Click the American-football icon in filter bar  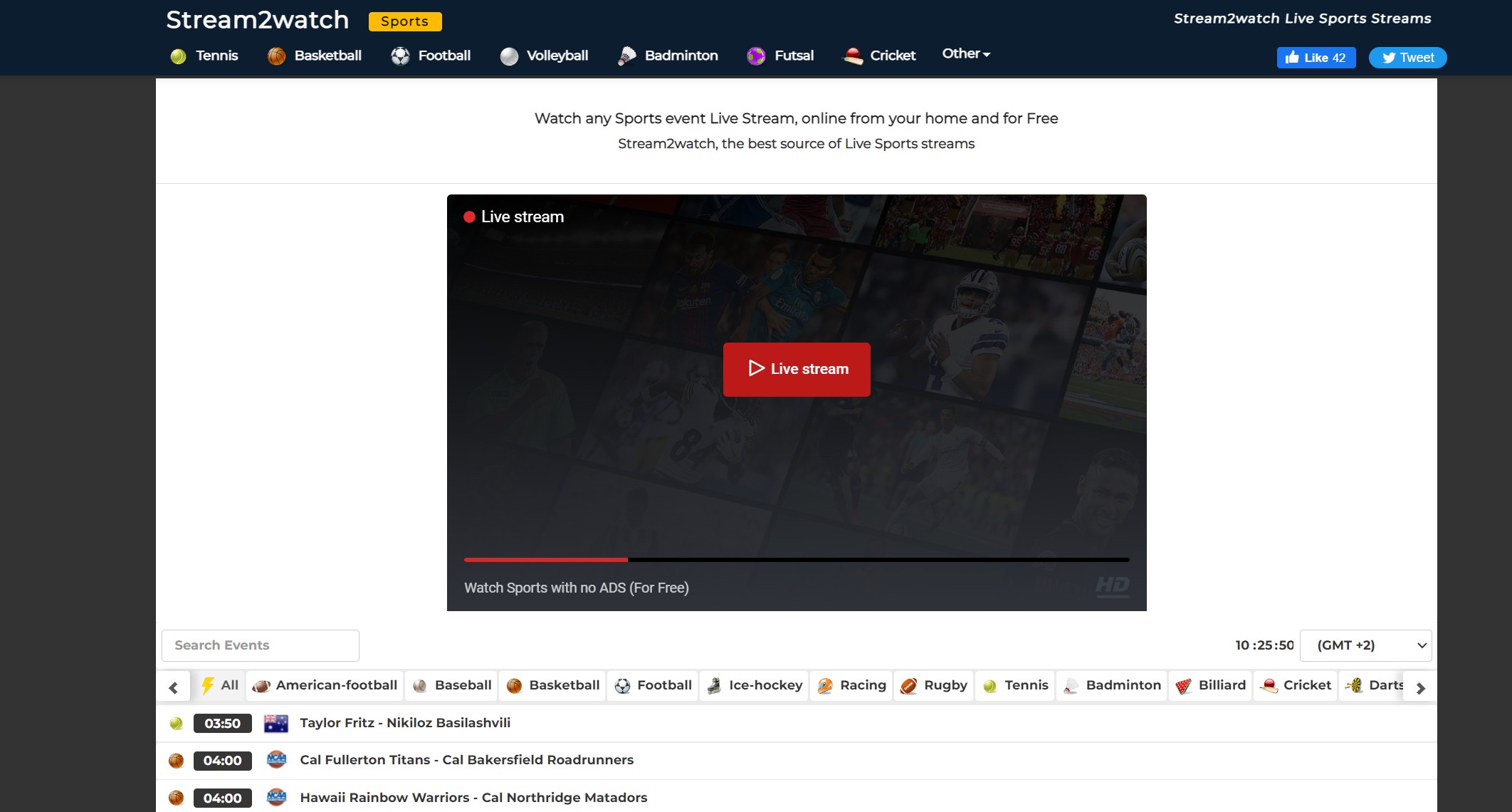click(261, 686)
